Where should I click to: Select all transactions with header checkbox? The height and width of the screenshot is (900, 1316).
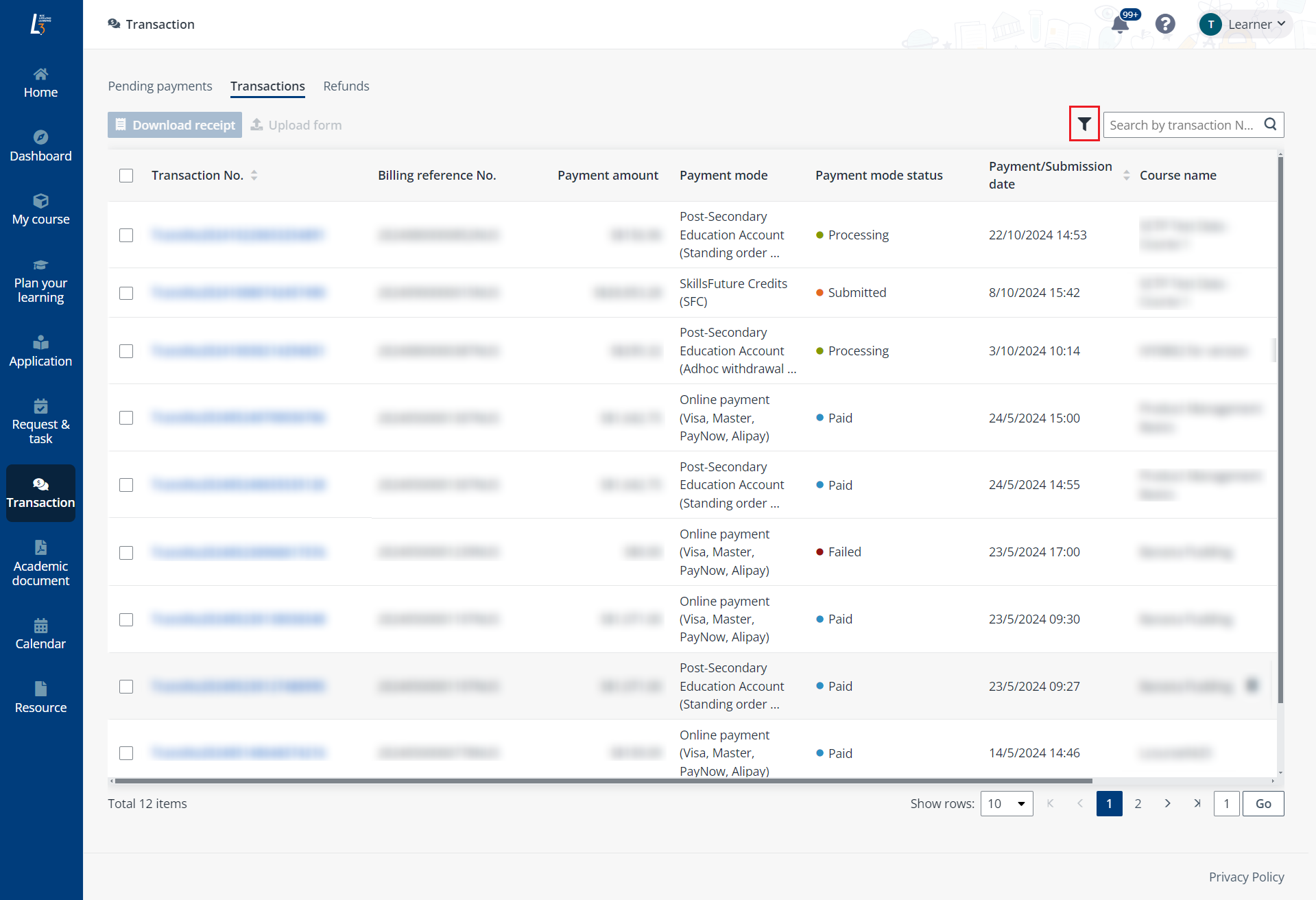(x=126, y=176)
